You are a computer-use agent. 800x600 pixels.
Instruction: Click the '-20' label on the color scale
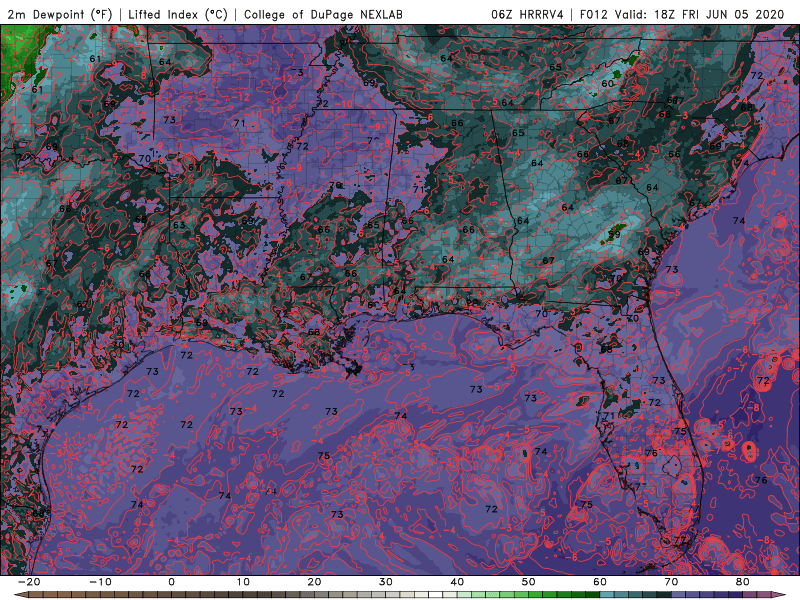tap(29, 582)
